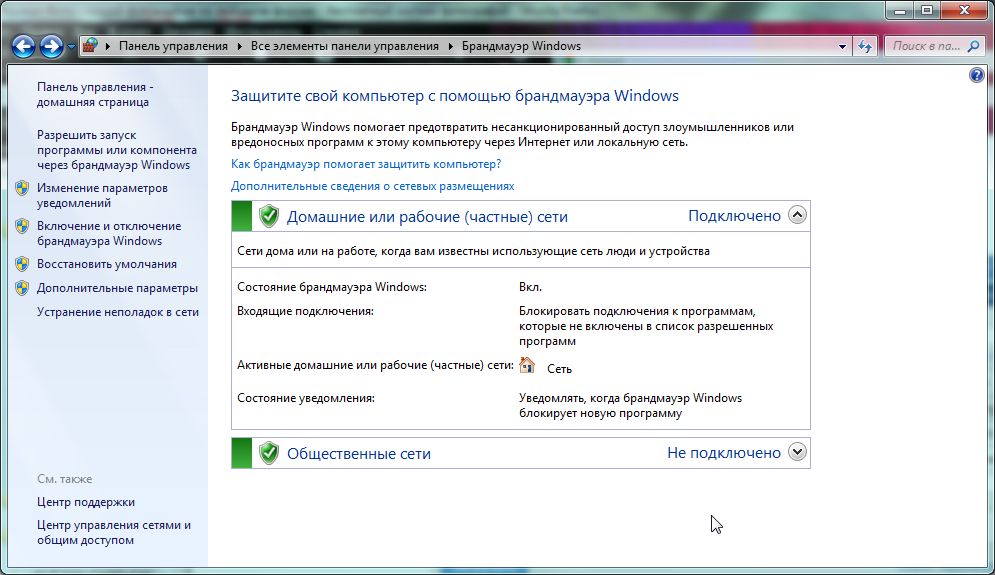Expand arrow after "Панель управления" breadcrumb
The width and height of the screenshot is (995, 575).
pyautogui.click(x=239, y=46)
